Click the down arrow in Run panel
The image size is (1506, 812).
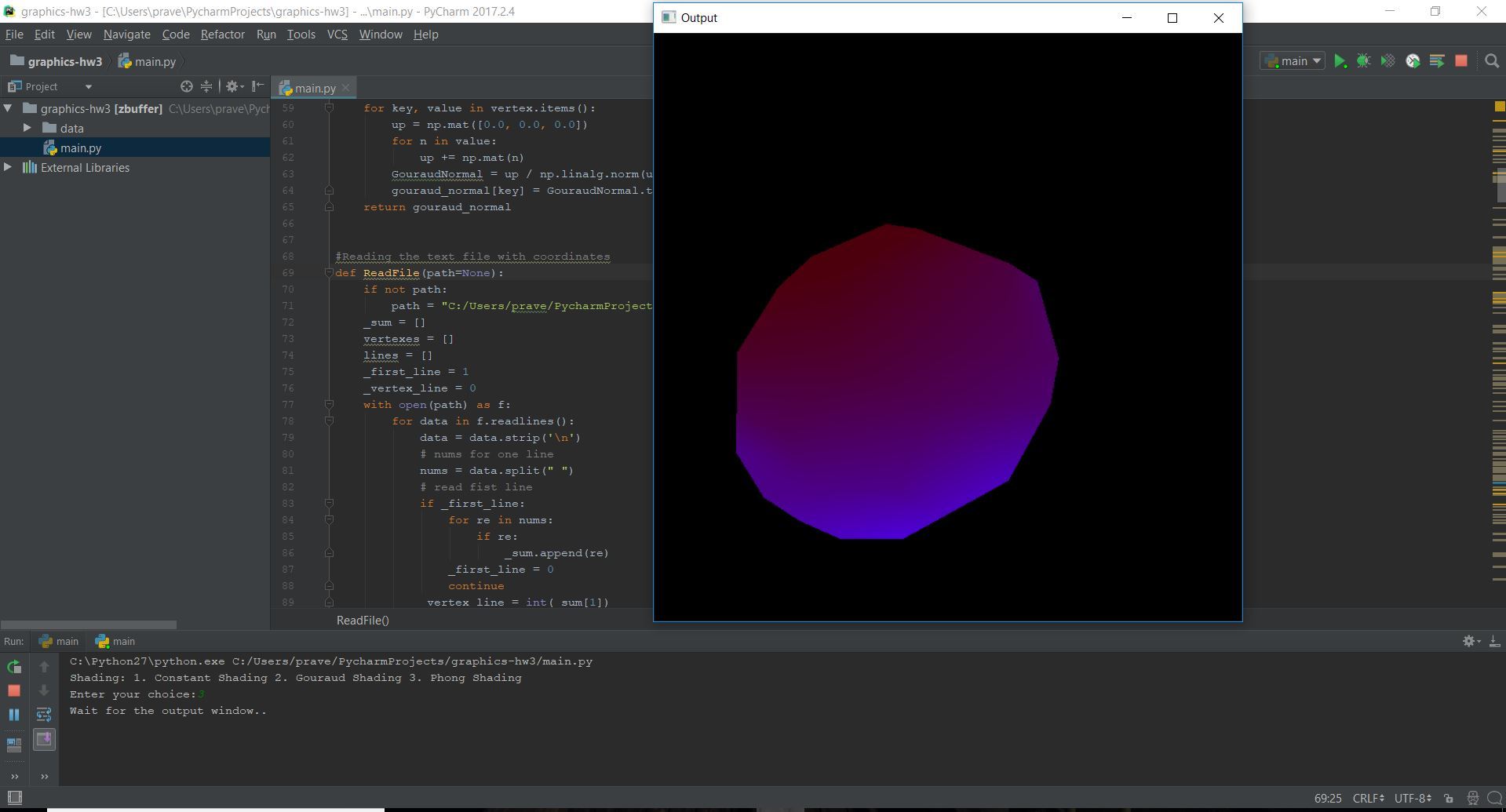coord(44,690)
